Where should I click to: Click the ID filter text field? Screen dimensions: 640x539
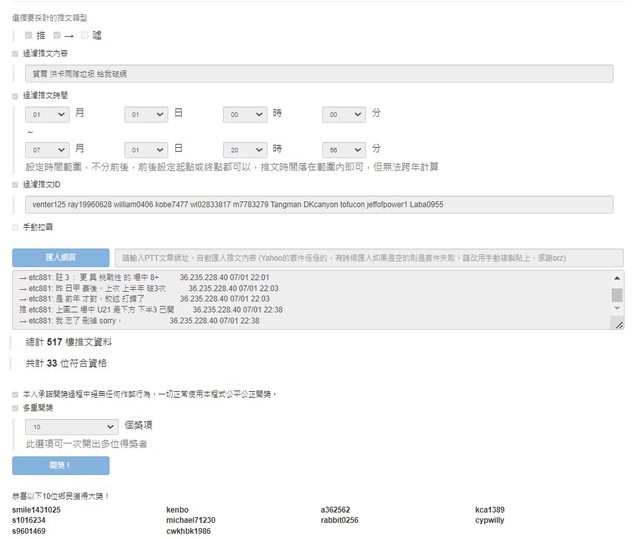[318, 205]
